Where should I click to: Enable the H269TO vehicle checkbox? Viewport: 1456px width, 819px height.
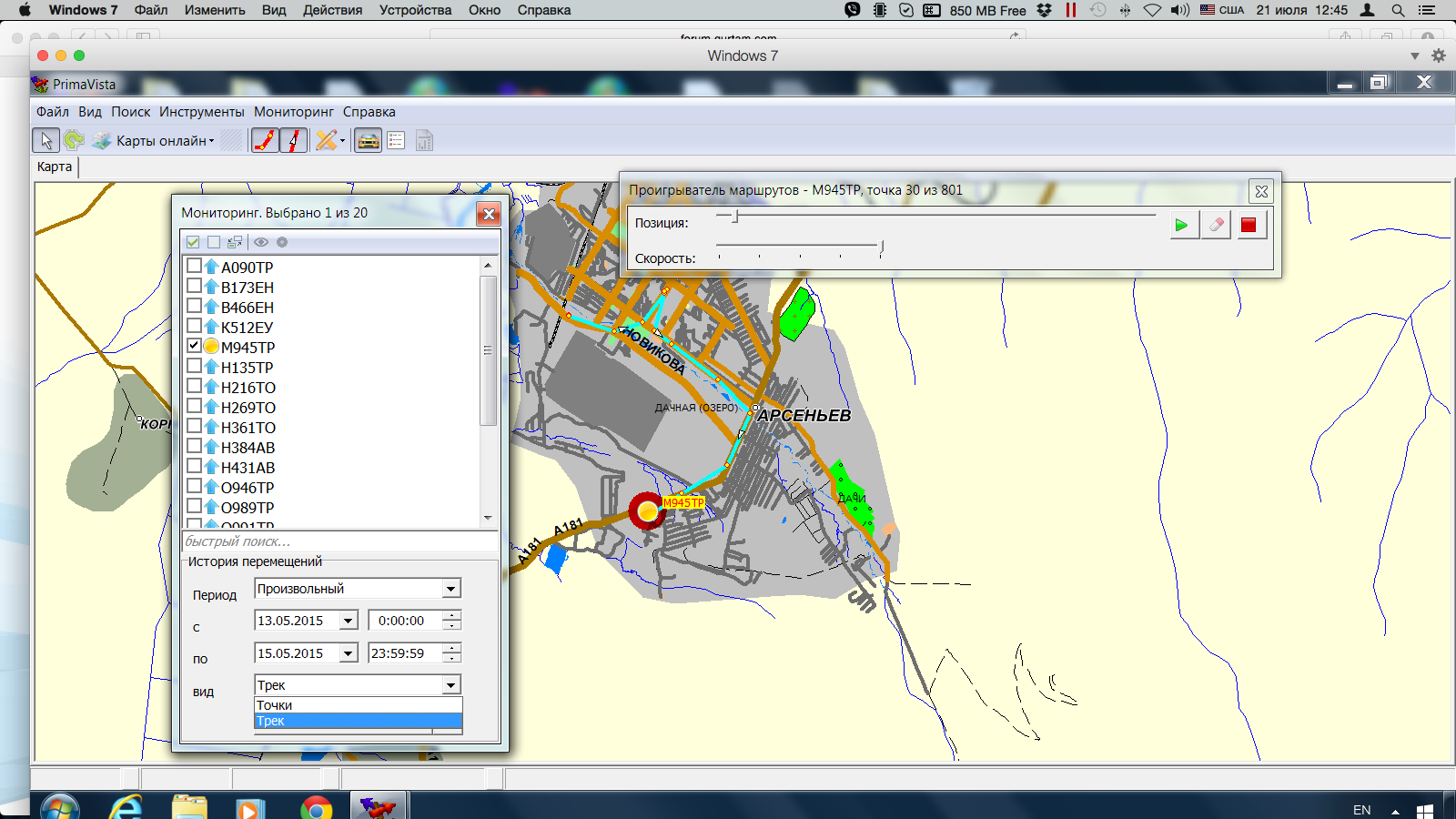(x=194, y=406)
